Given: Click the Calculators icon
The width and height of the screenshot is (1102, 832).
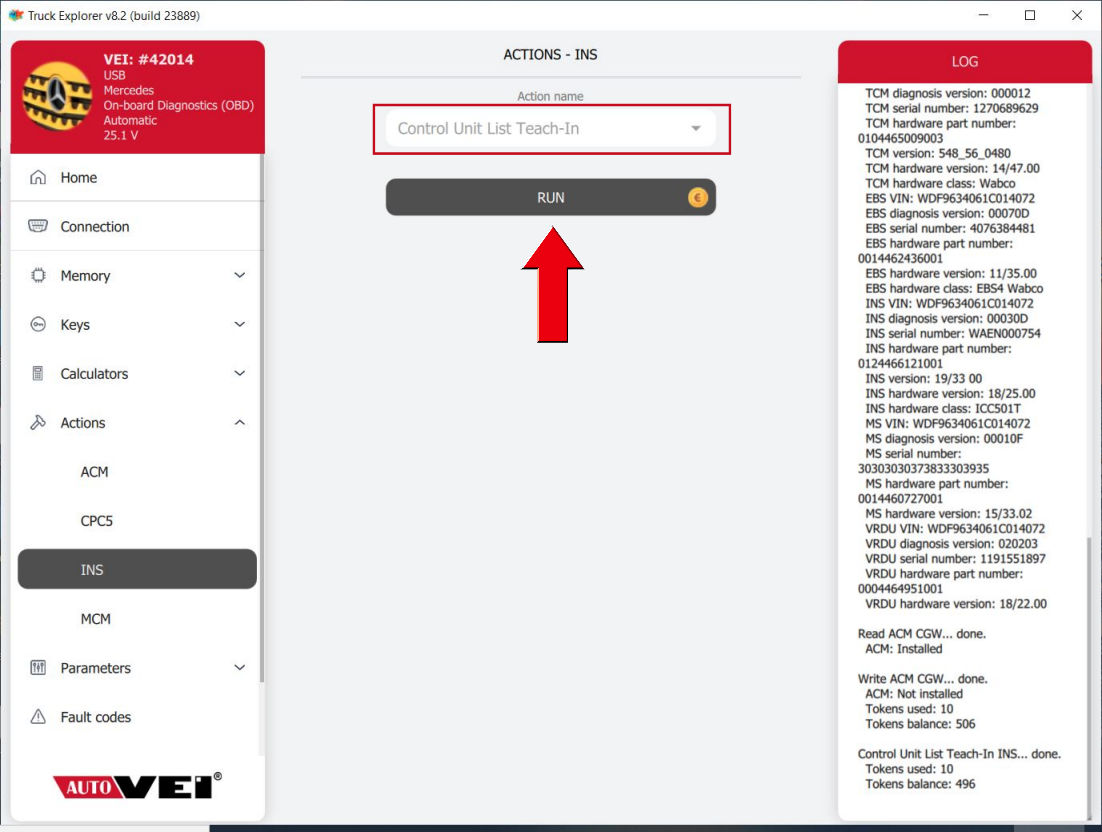Looking at the screenshot, I should pos(38,374).
